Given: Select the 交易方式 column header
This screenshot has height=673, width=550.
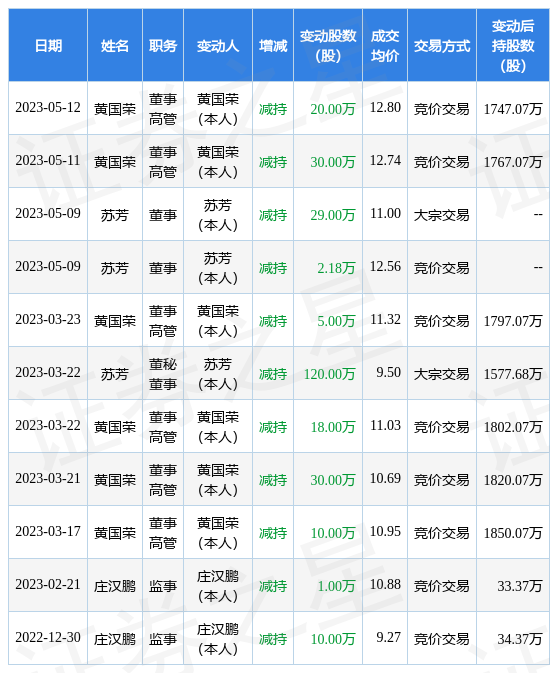Looking at the screenshot, I should 442,45.
